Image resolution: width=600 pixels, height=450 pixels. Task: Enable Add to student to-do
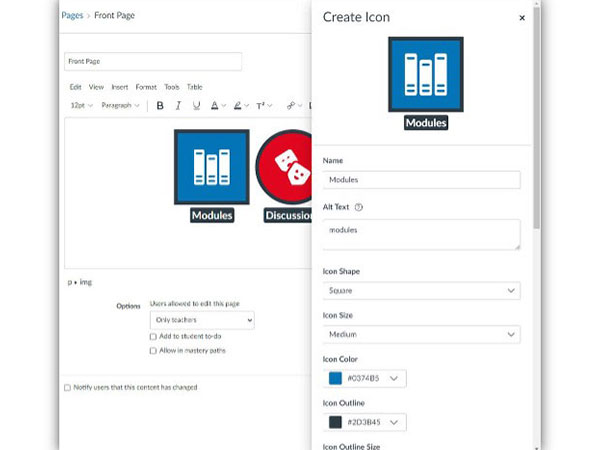[x=153, y=337]
